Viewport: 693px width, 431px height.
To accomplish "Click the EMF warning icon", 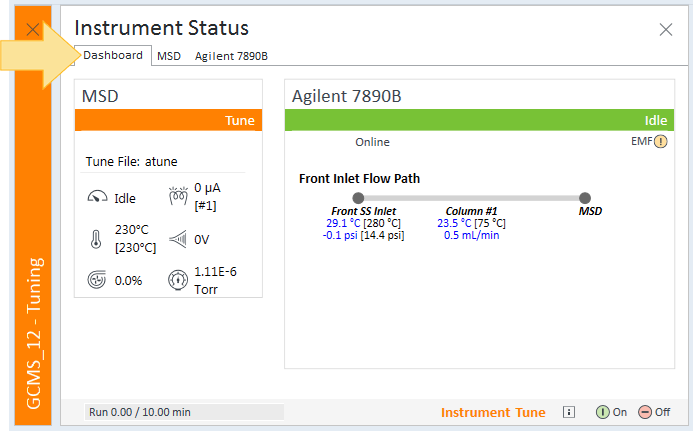I will click(660, 141).
